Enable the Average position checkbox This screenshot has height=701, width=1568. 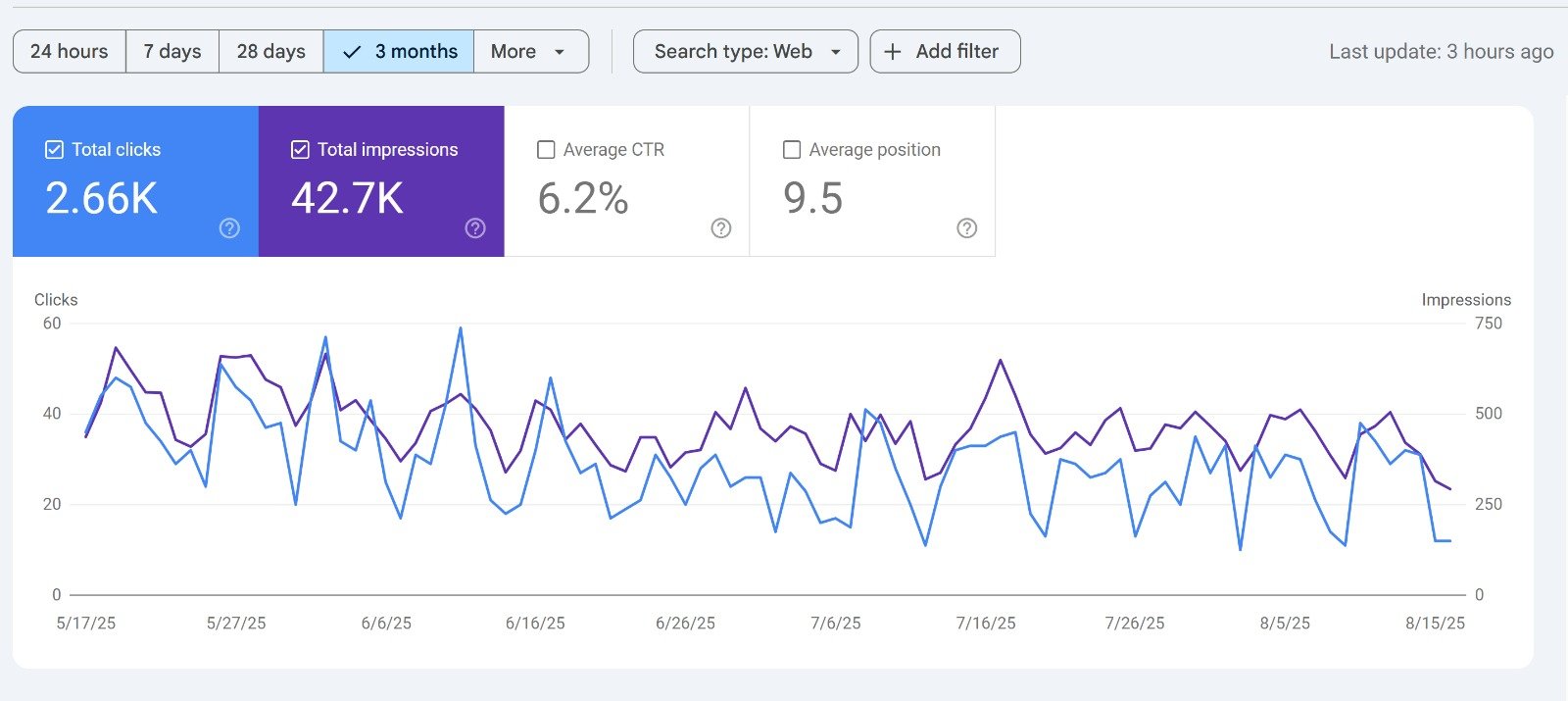[x=792, y=150]
